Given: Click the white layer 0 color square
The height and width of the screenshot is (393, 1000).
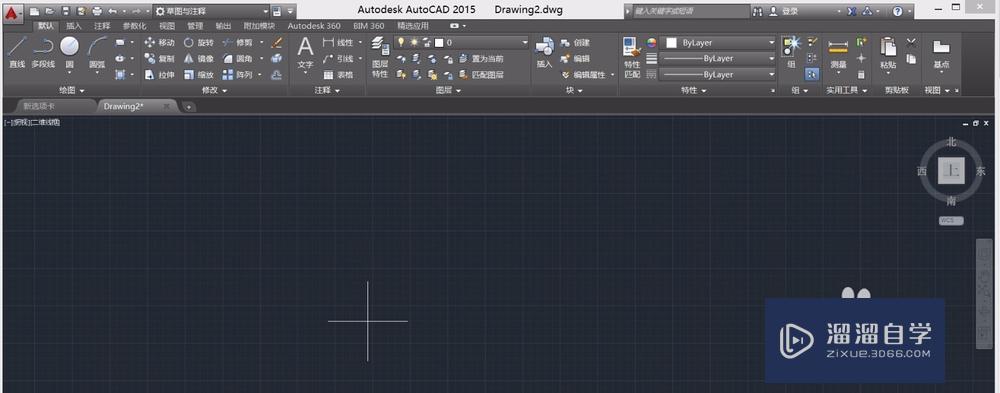Looking at the screenshot, I should (439, 42).
